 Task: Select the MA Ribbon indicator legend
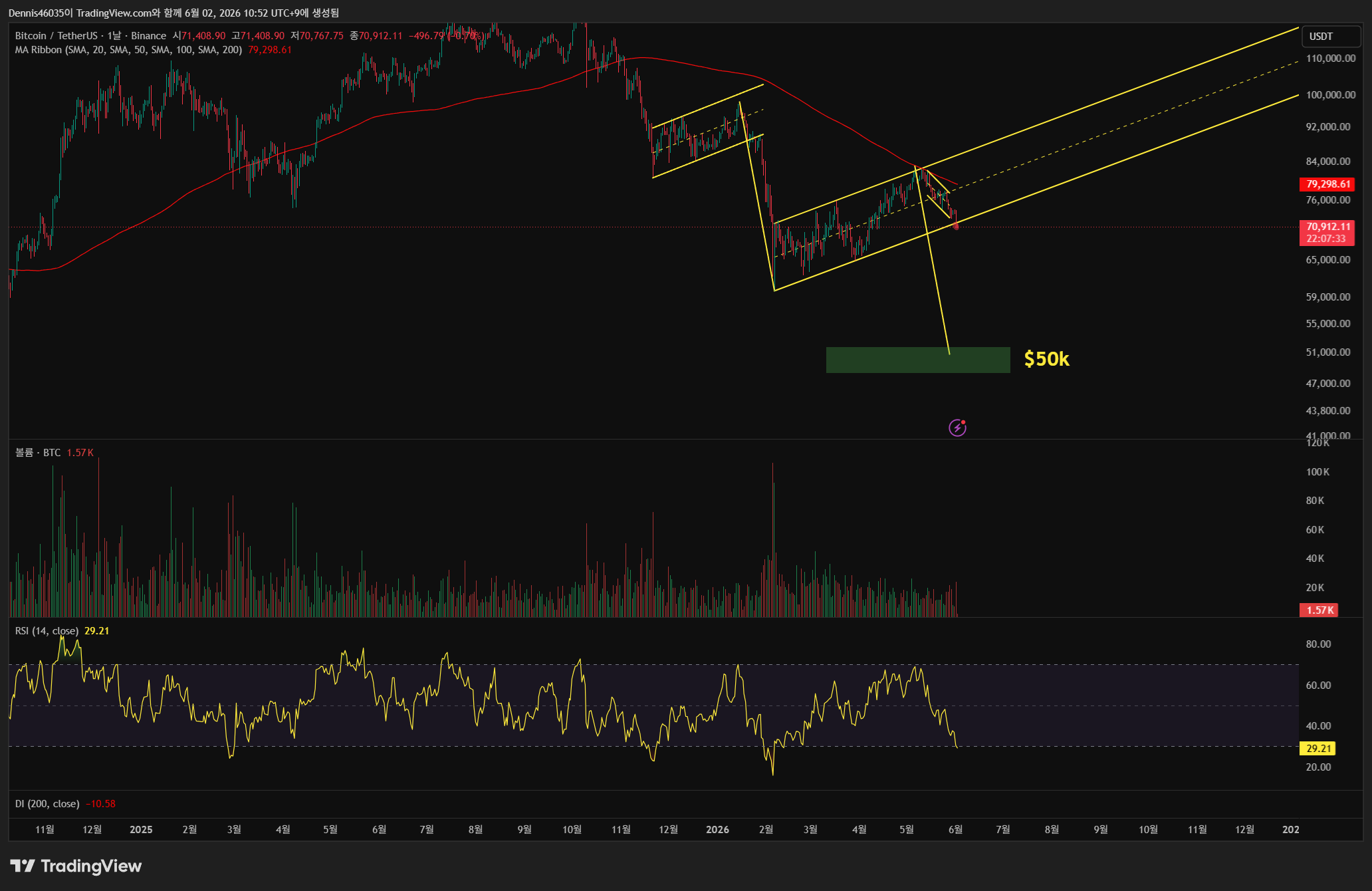click(x=128, y=50)
